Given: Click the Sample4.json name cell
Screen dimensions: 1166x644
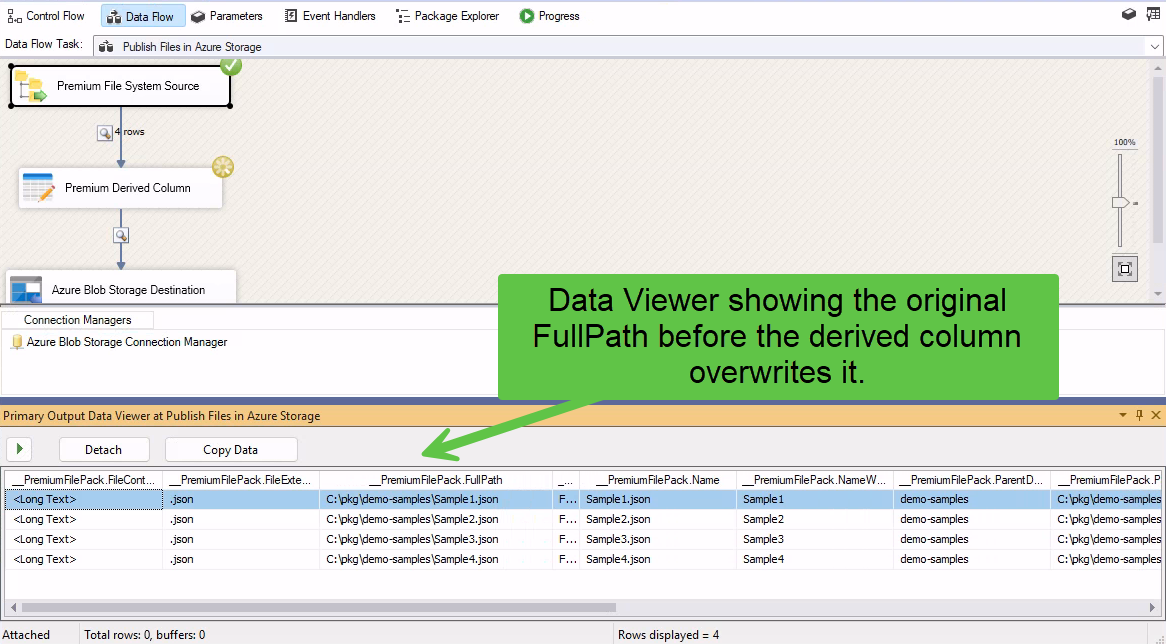Looking at the screenshot, I should click(658, 559).
